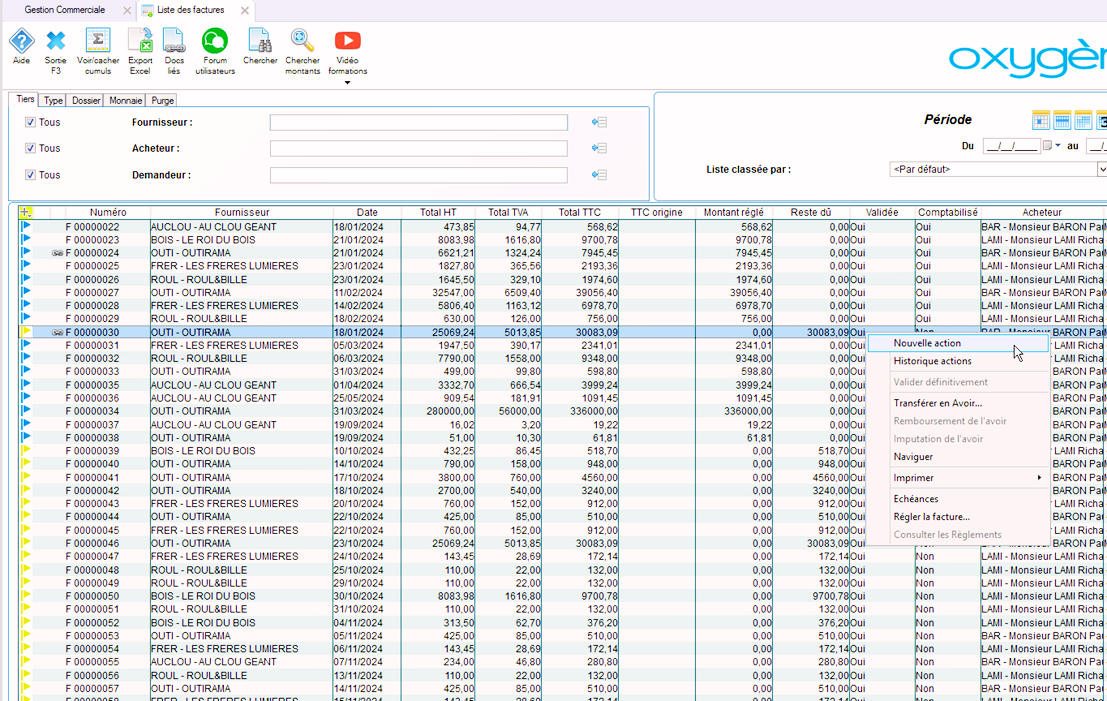The height and width of the screenshot is (701, 1107).
Task: Open the Forum utilisateurs icon
Action: (215, 42)
